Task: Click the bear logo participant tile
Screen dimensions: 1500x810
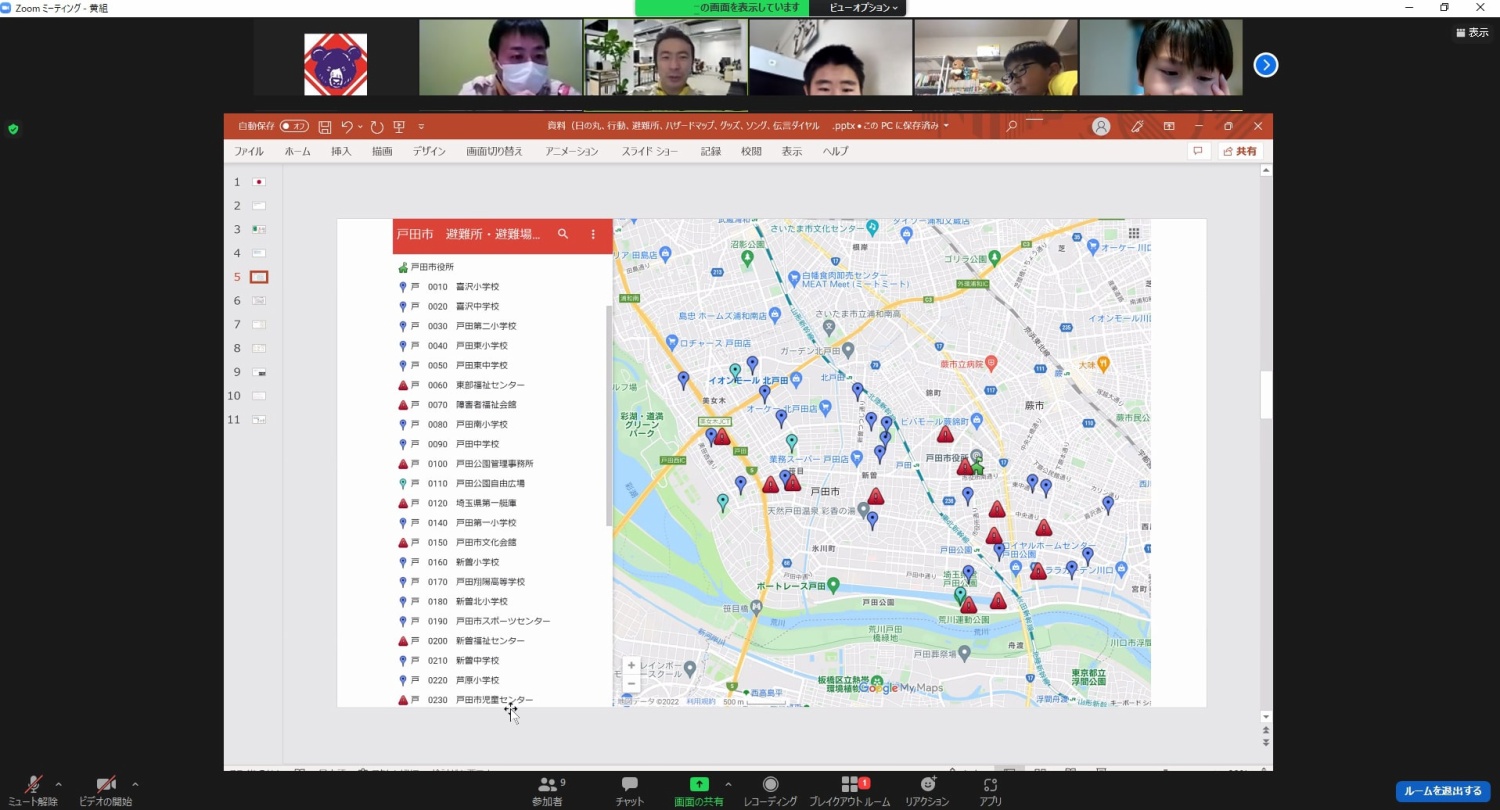Action: [336, 64]
